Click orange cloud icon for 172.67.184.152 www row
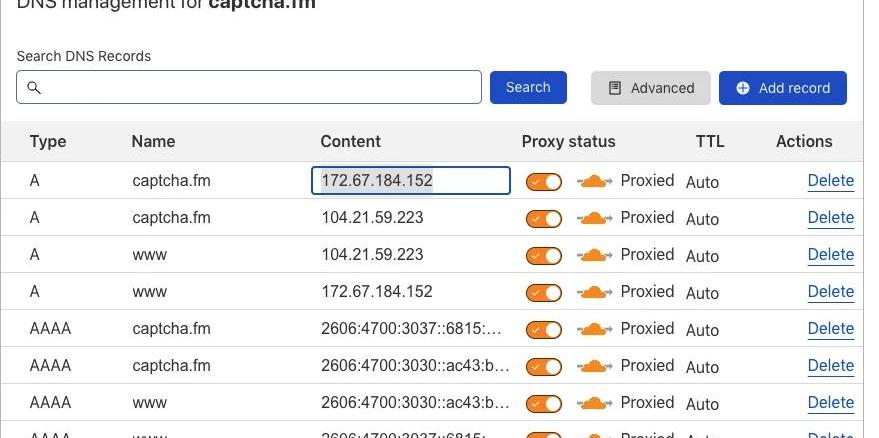Image resolution: width=879 pixels, height=438 pixels. (594, 292)
